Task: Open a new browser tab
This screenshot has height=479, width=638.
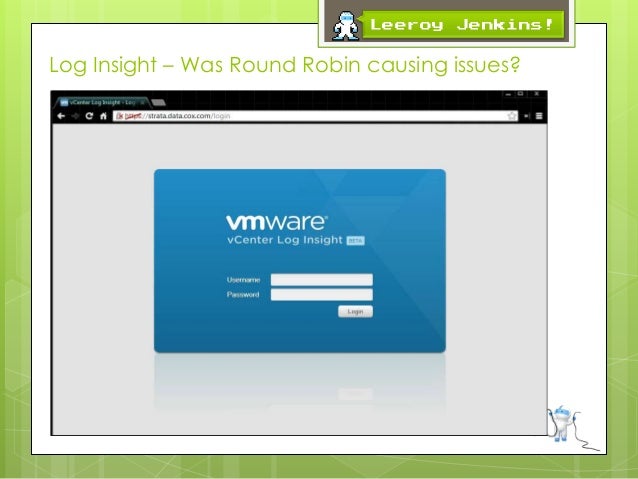Action: (x=158, y=103)
